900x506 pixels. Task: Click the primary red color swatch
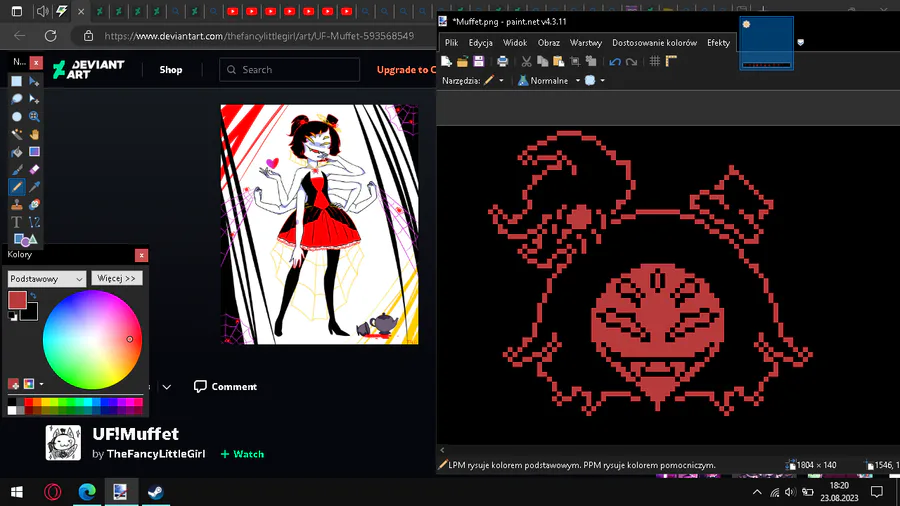tap(17, 300)
